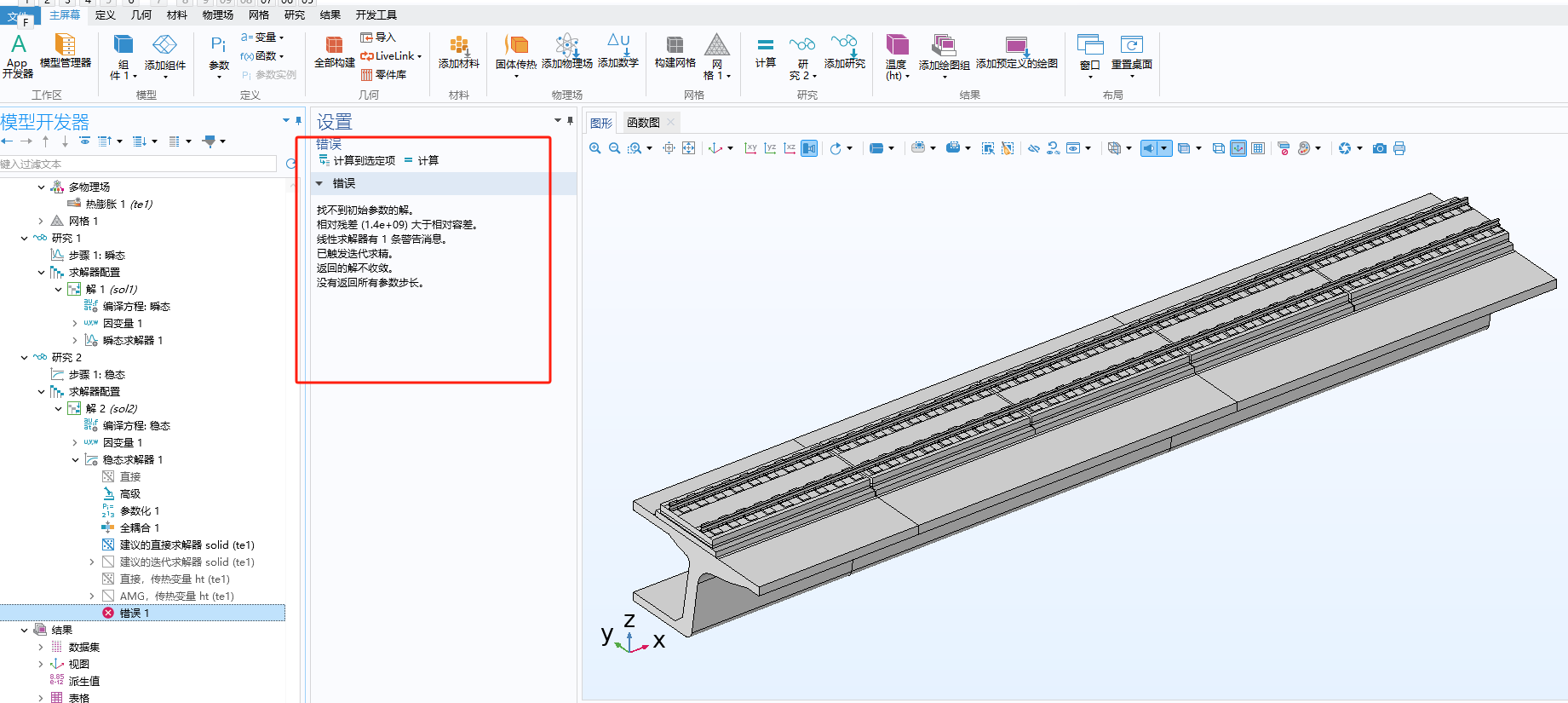
Task: Toggle select-box selection icon in graphics toolbar
Action: coord(988,148)
